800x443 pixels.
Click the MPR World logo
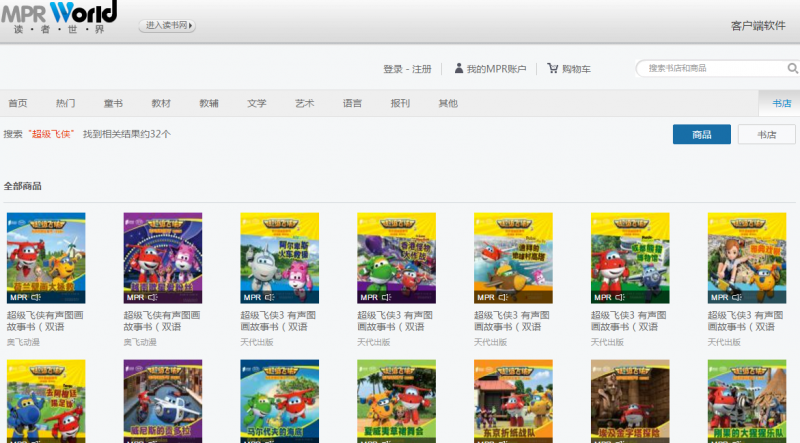point(59,17)
